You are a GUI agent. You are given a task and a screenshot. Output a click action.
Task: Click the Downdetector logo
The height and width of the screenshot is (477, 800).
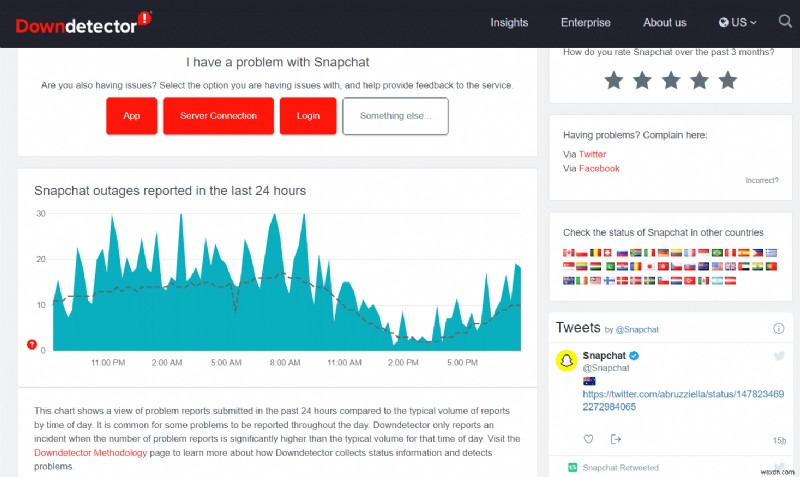83,23
